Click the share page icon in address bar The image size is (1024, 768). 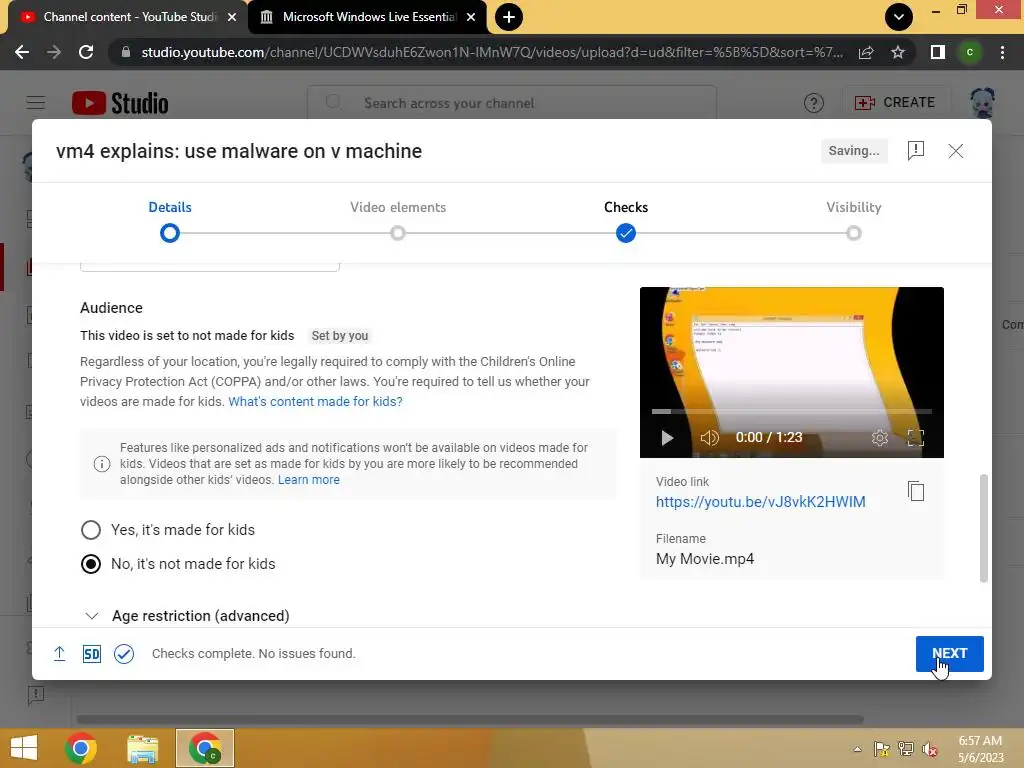[x=866, y=52]
